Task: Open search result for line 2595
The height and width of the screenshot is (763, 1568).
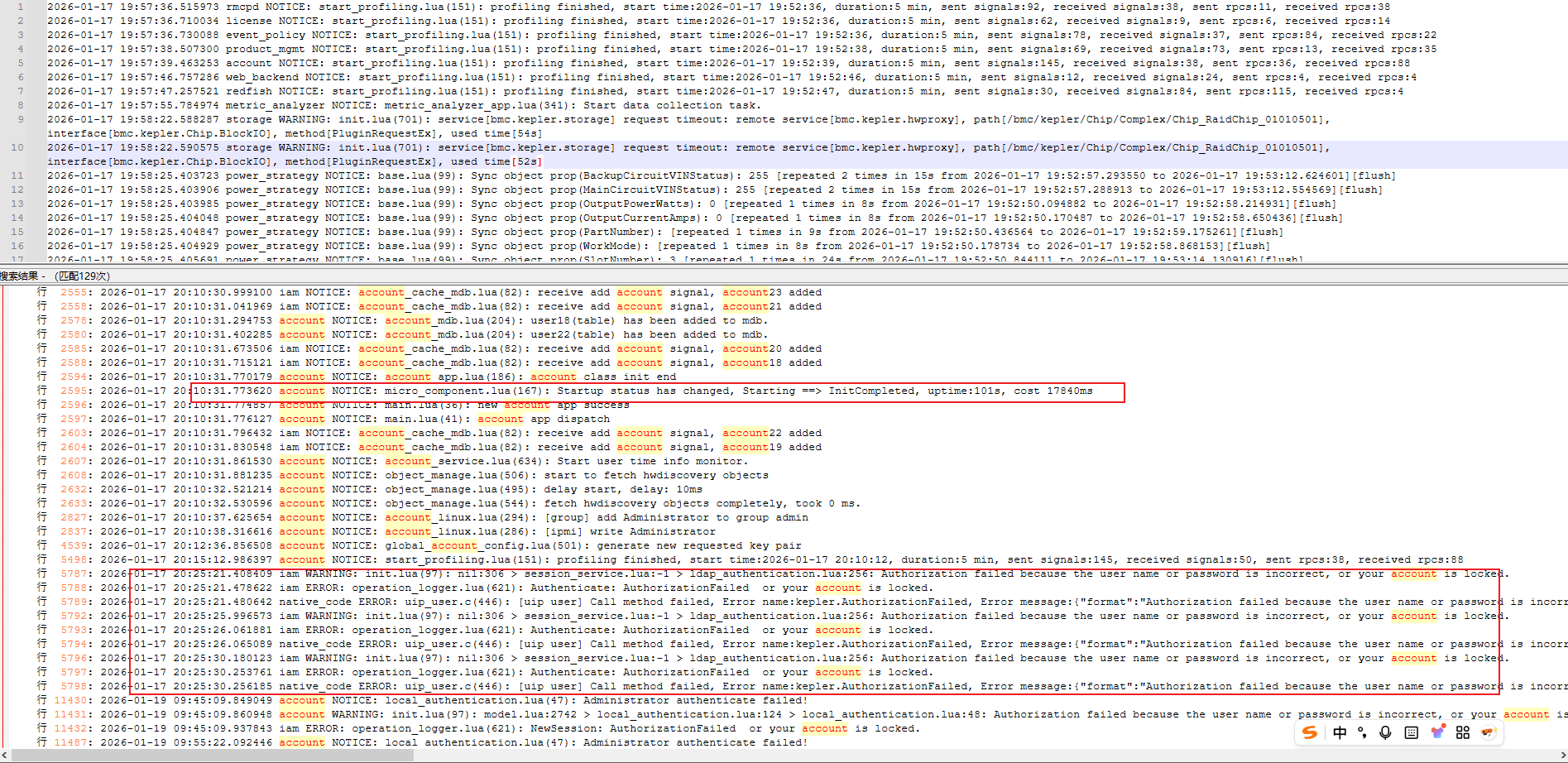Action: (x=579, y=391)
